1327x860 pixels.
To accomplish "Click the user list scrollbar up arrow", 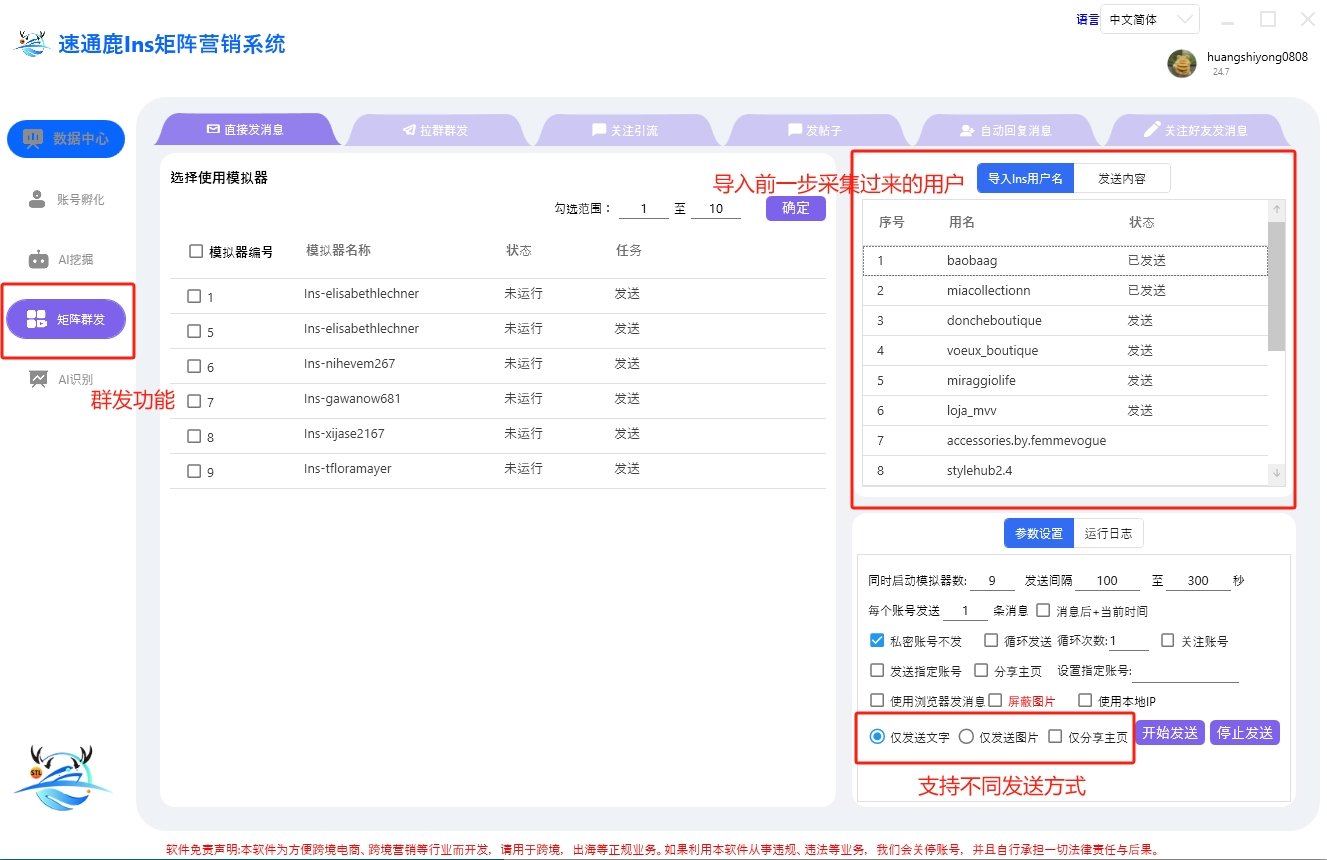I will tap(1276, 209).
